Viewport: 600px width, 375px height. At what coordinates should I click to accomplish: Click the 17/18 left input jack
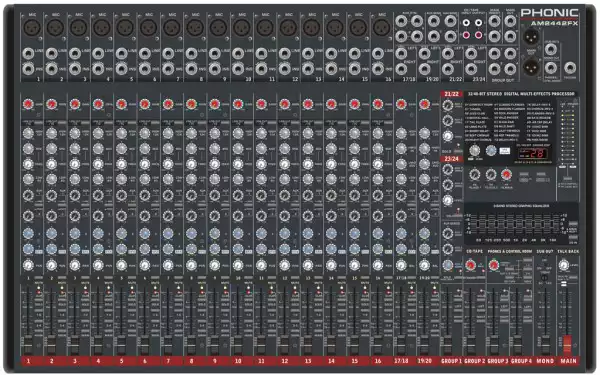pyautogui.click(x=401, y=54)
